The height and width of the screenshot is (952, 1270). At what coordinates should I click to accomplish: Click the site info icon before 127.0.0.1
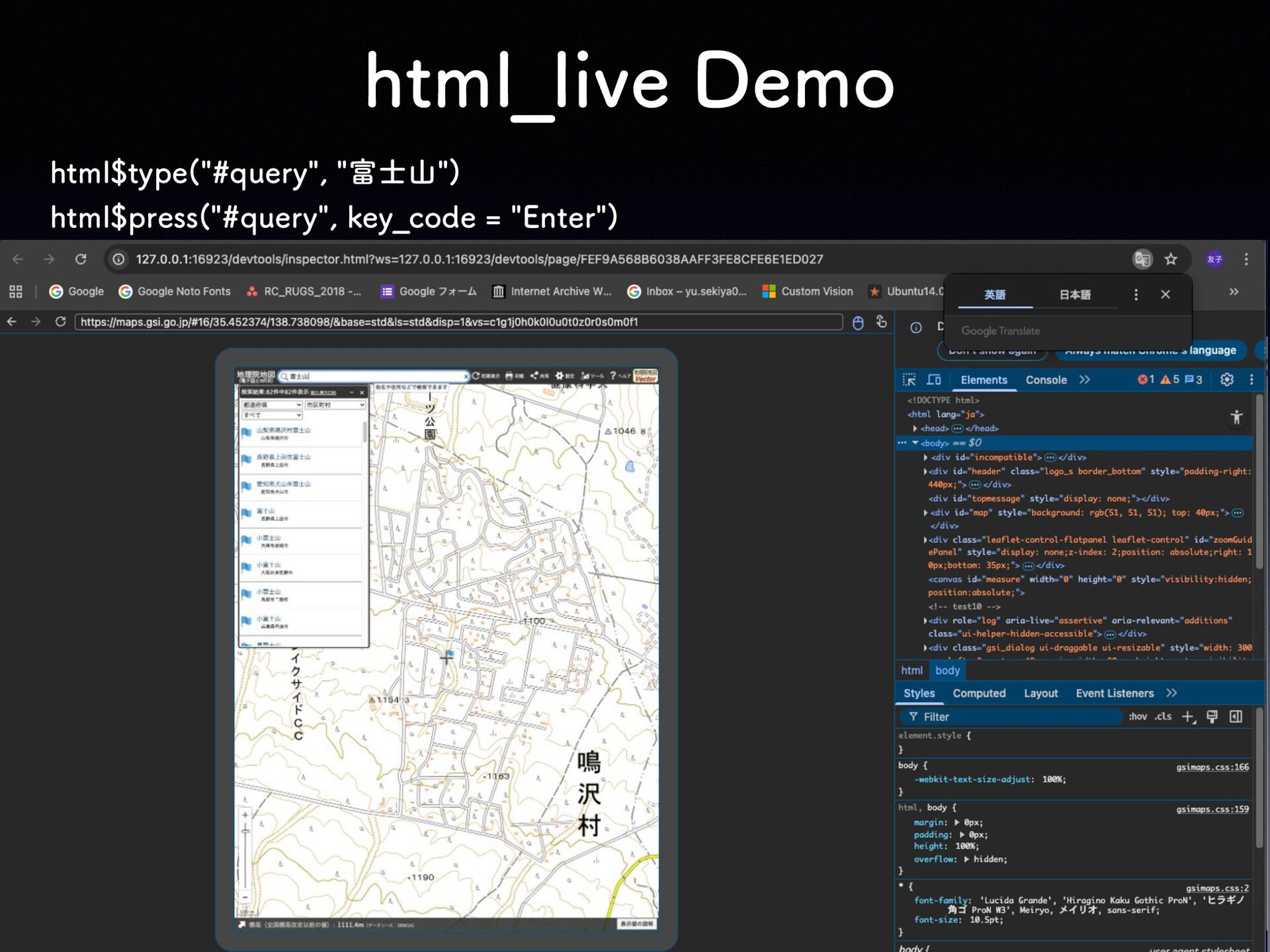118,259
